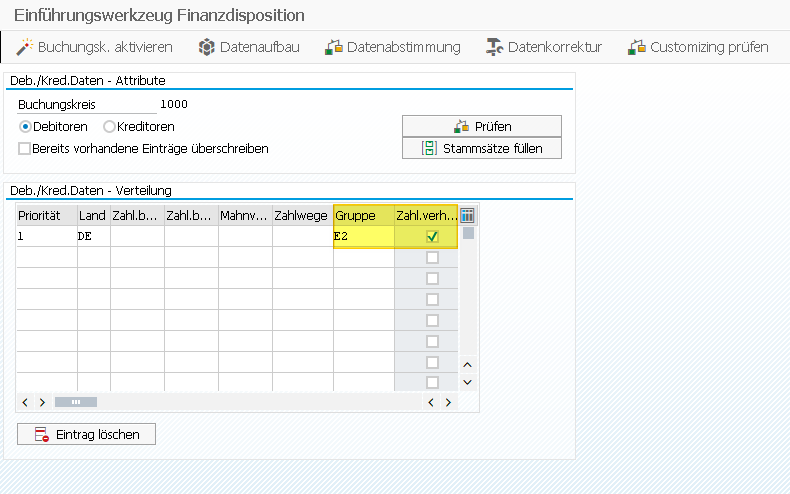
Task: Click the horizontal scrollbar thumb under the table
Action: [x=76, y=402]
